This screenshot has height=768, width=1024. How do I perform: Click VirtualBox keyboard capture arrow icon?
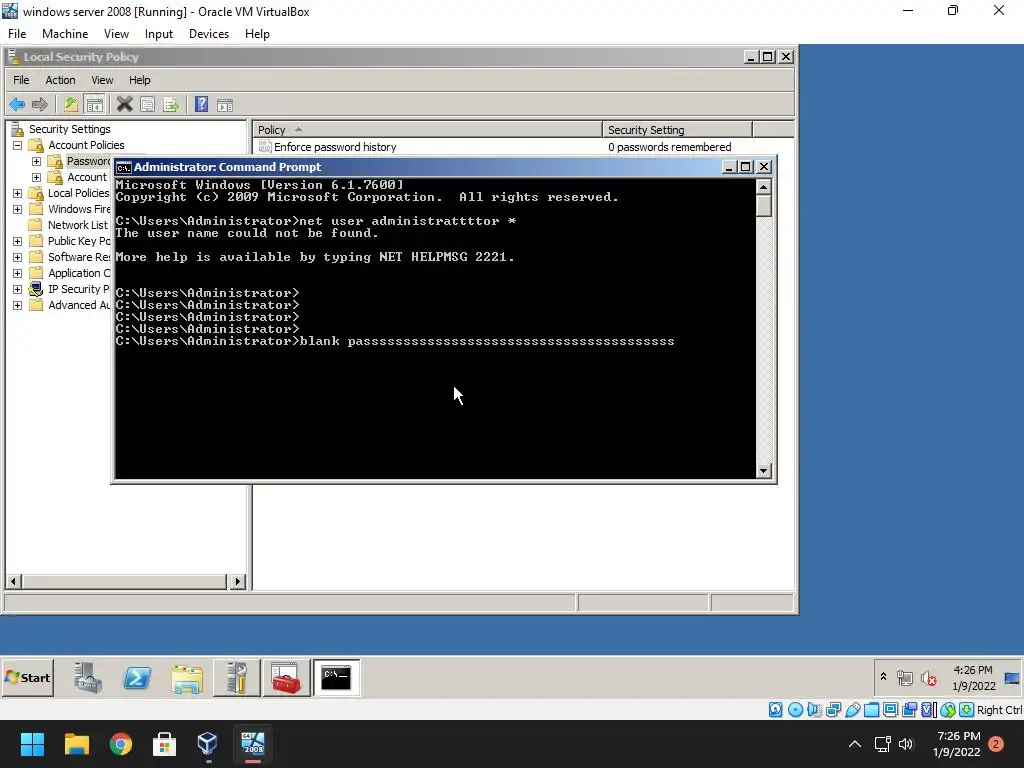point(967,710)
